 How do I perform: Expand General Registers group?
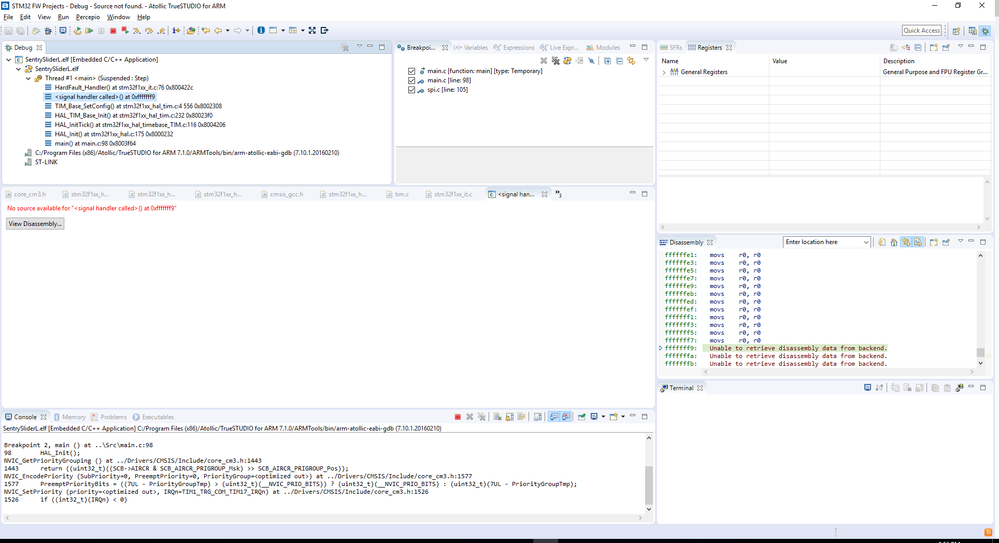pos(664,73)
